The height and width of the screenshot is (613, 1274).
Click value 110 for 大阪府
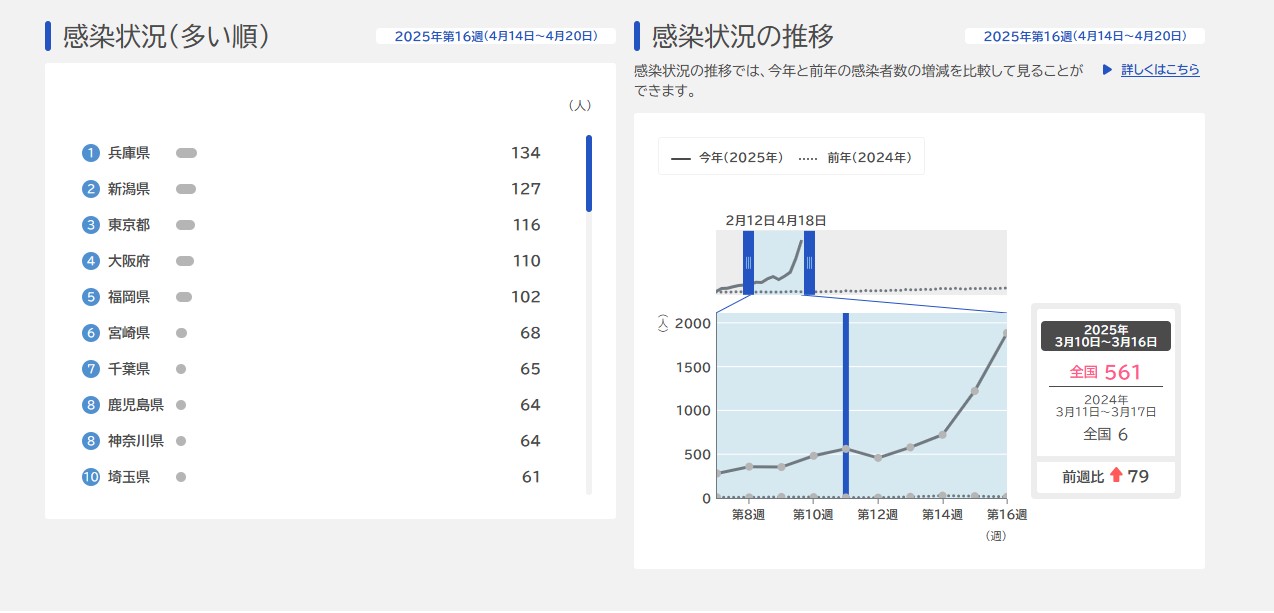pyautogui.click(x=526, y=261)
